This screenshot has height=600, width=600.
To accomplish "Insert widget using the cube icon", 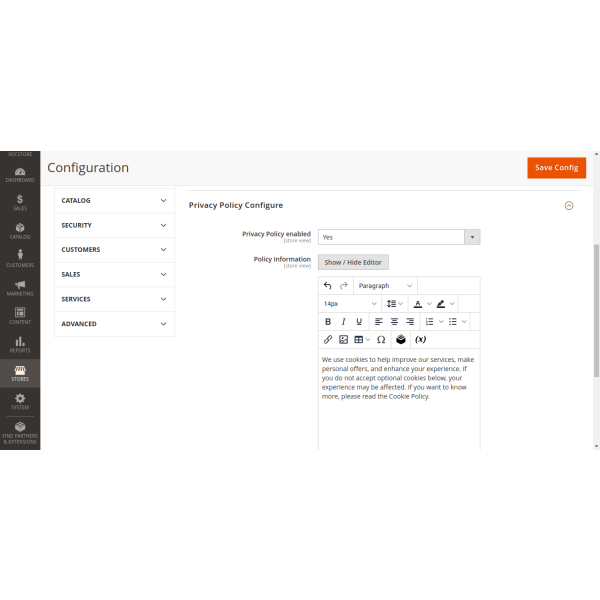I will (401, 339).
